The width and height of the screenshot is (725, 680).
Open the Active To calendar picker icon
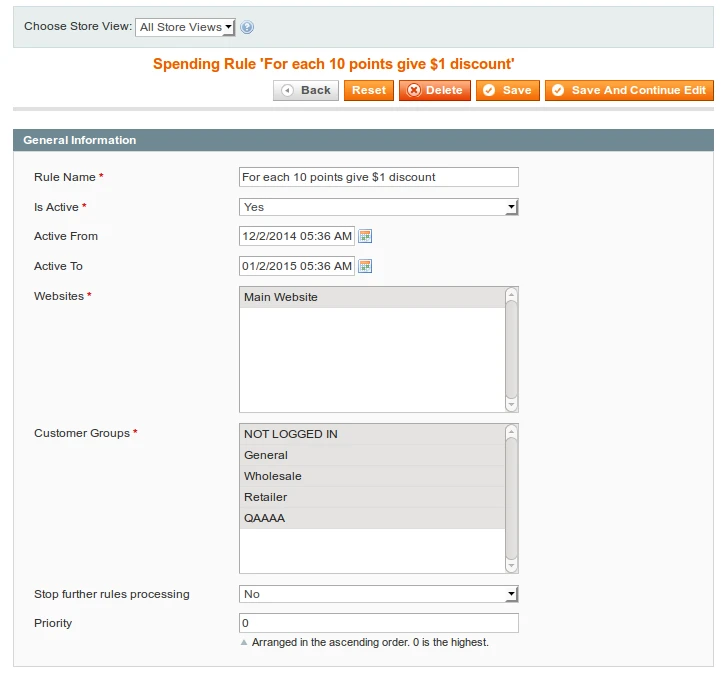point(365,266)
